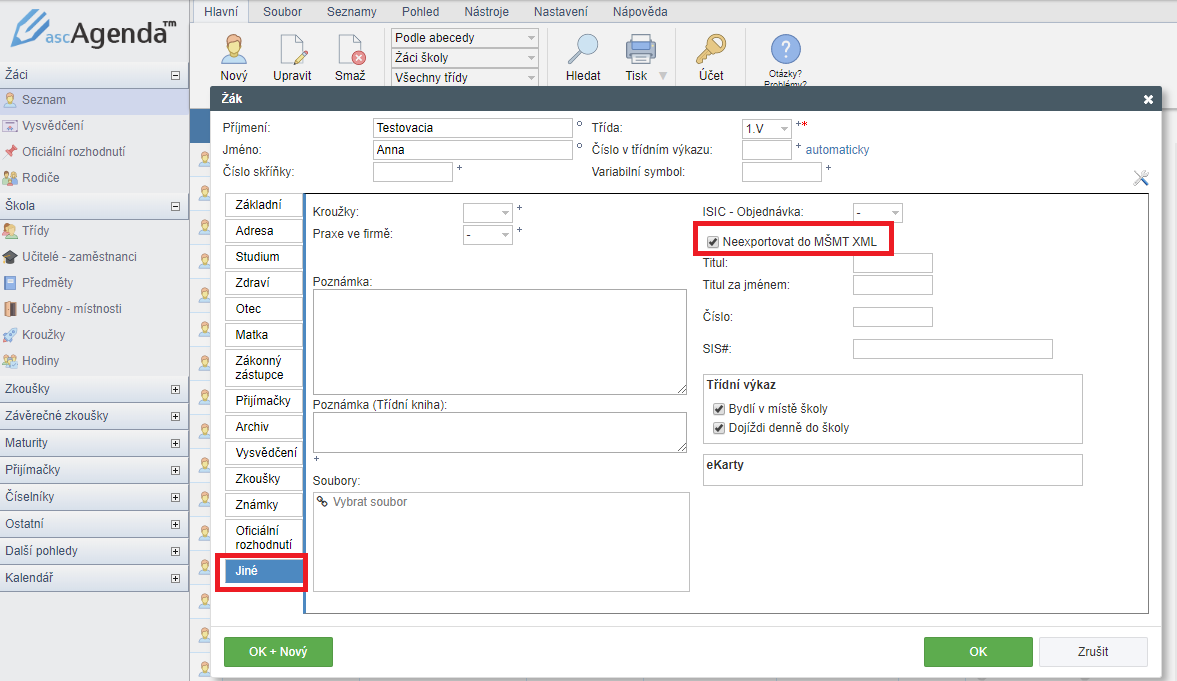Click into the Poznámka text area
This screenshot has height=681, width=1177.
coord(499,342)
